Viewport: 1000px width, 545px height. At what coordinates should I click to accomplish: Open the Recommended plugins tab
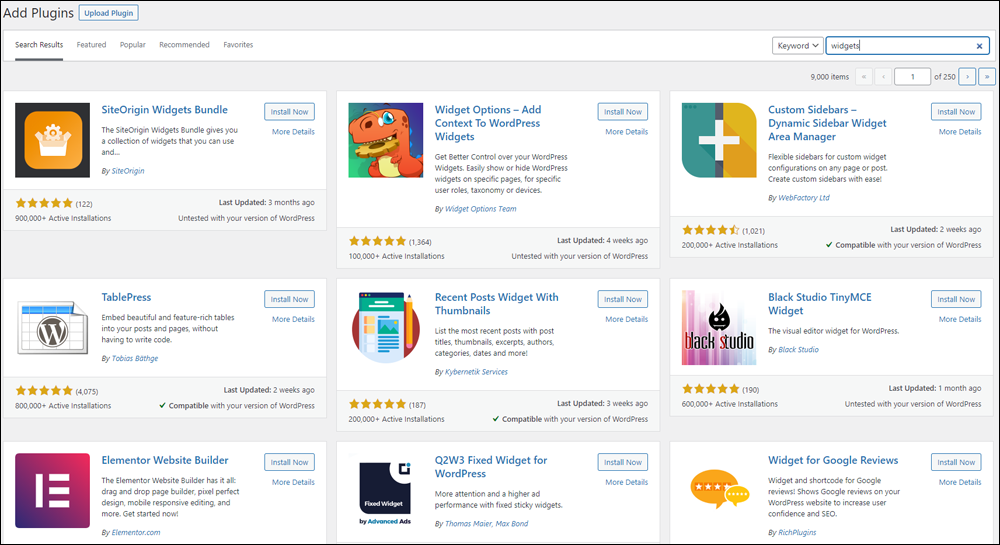(184, 45)
